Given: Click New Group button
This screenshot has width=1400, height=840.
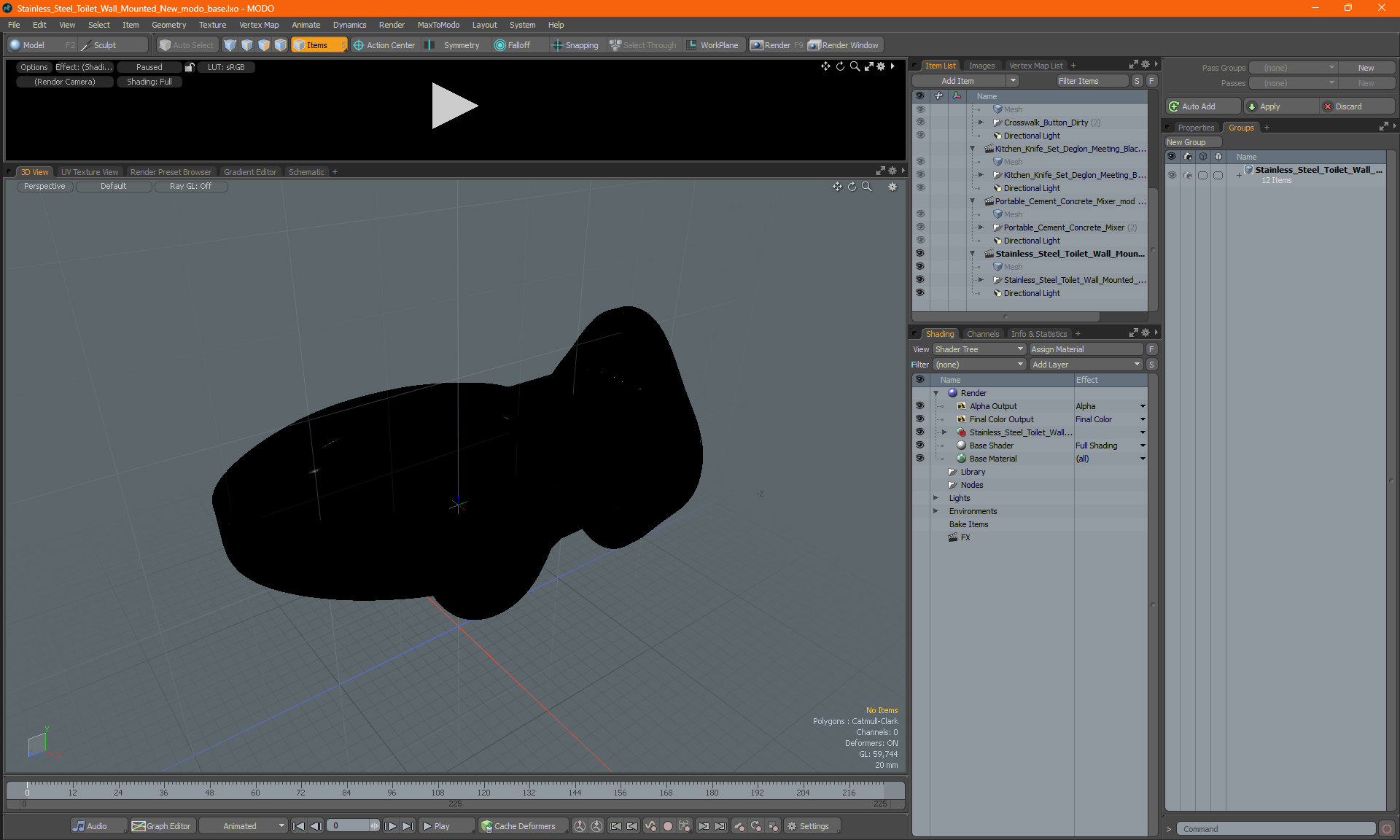Looking at the screenshot, I should (1192, 142).
